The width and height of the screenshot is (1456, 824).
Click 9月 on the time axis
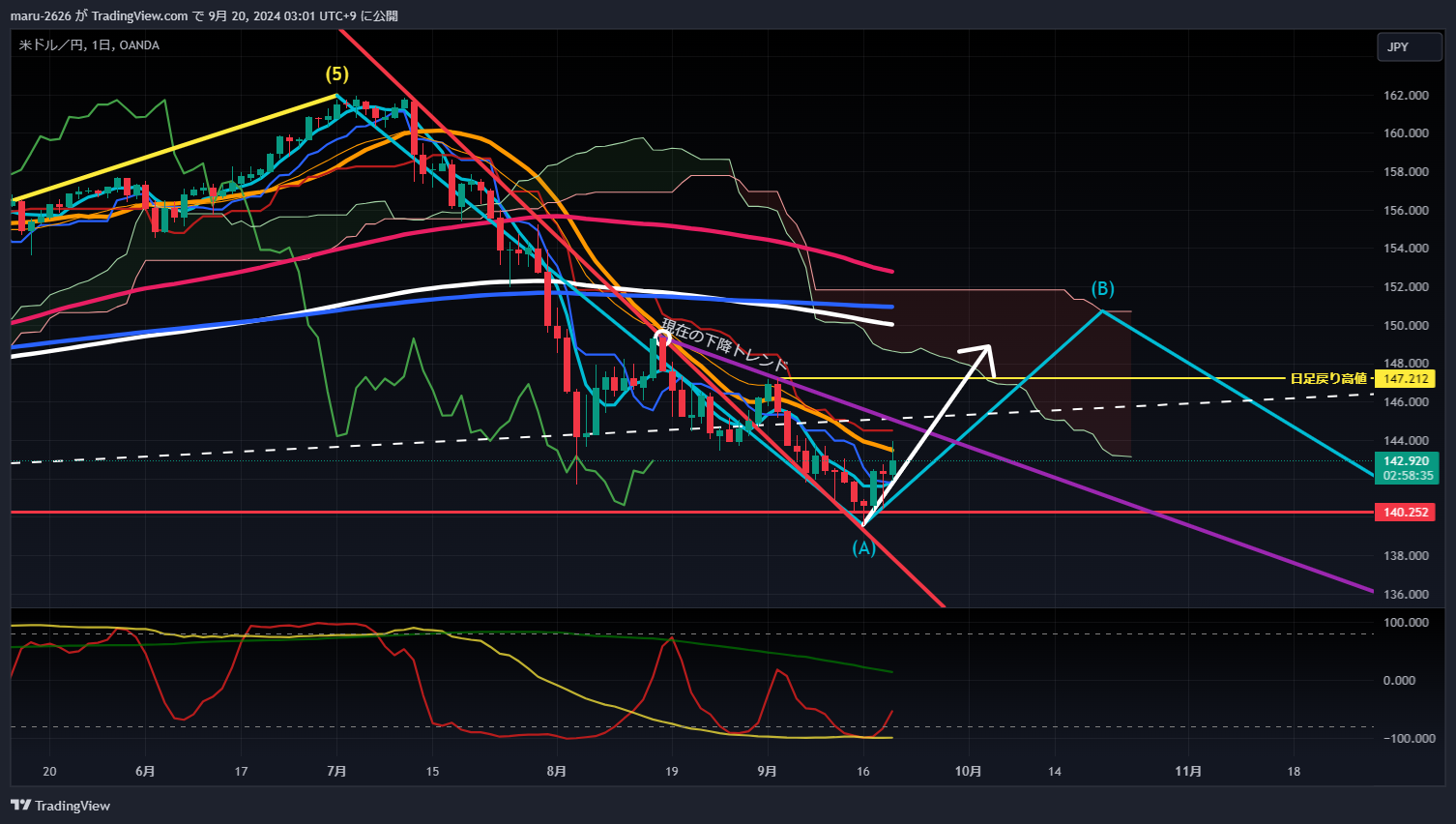(x=767, y=772)
